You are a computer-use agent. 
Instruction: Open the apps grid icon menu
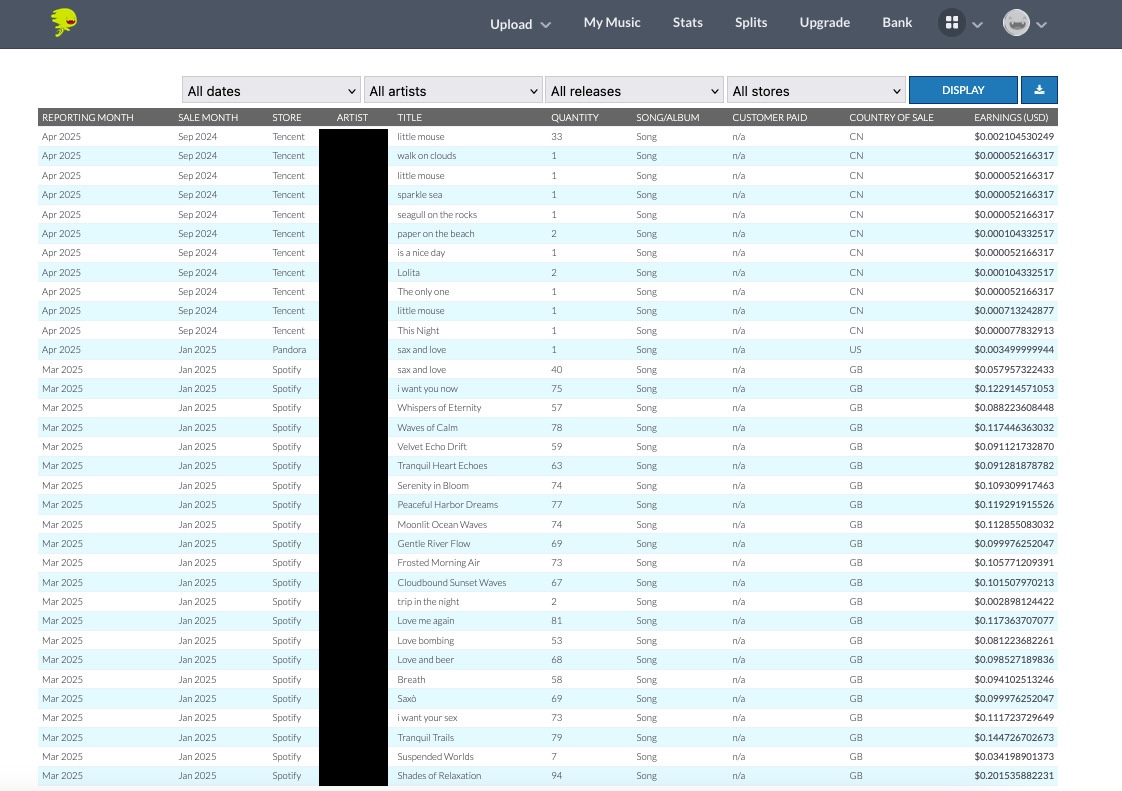(952, 23)
